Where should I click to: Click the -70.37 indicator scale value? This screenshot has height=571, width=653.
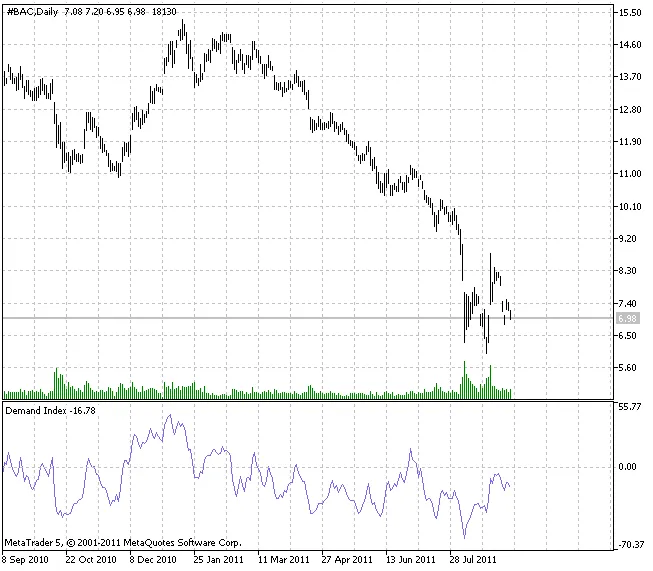630,544
